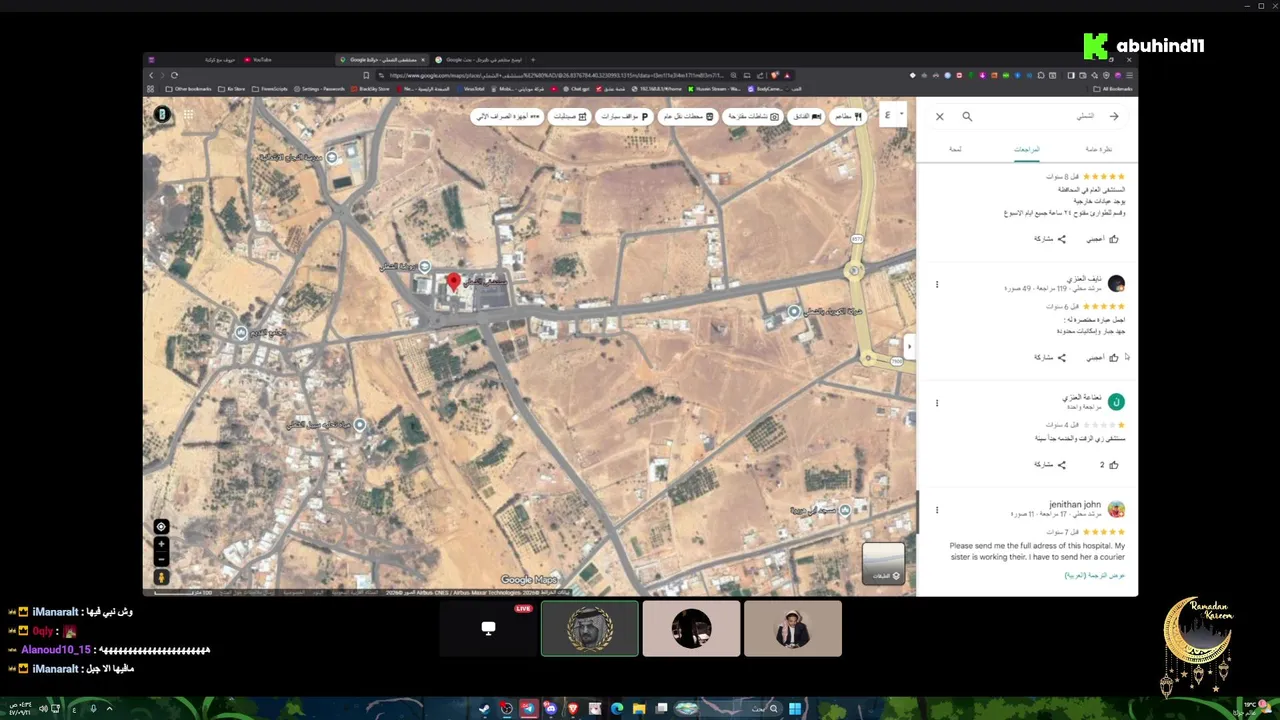The width and height of the screenshot is (1280, 720).
Task: Switch to the Overview (نظرة عامة) tab
Action: click(x=1099, y=149)
